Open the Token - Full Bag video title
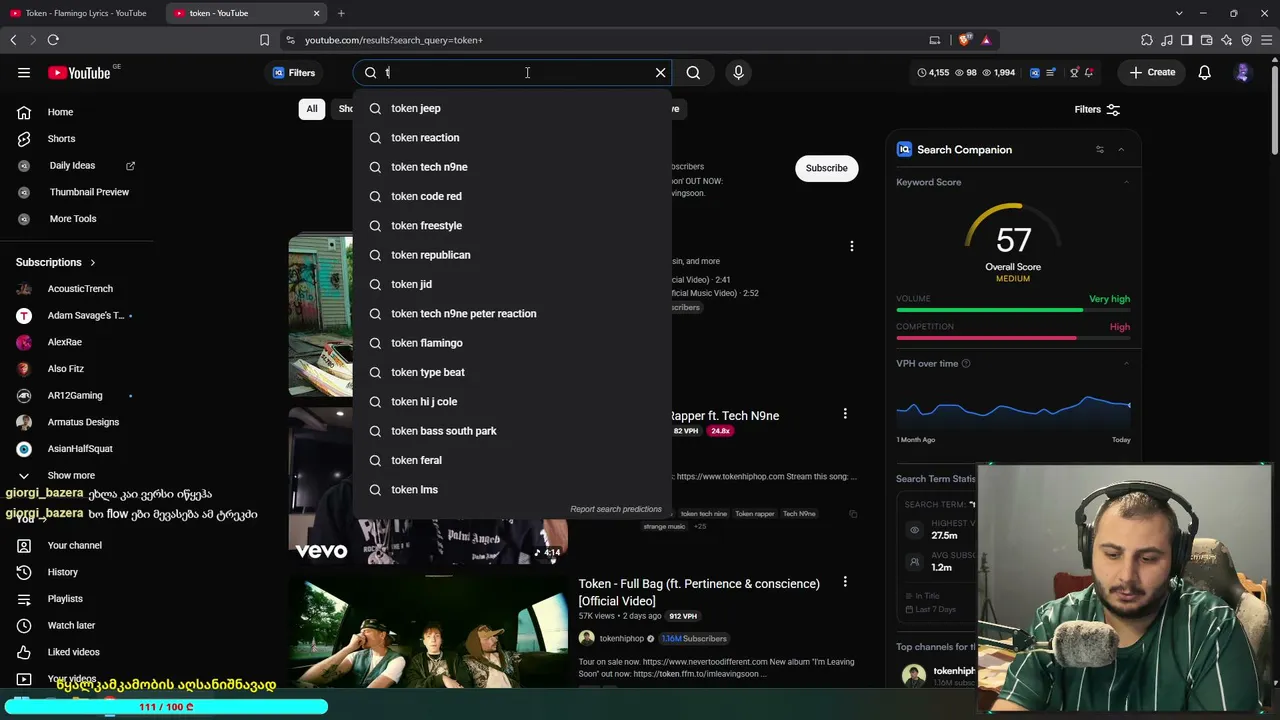The width and height of the screenshot is (1280, 720). (699, 592)
